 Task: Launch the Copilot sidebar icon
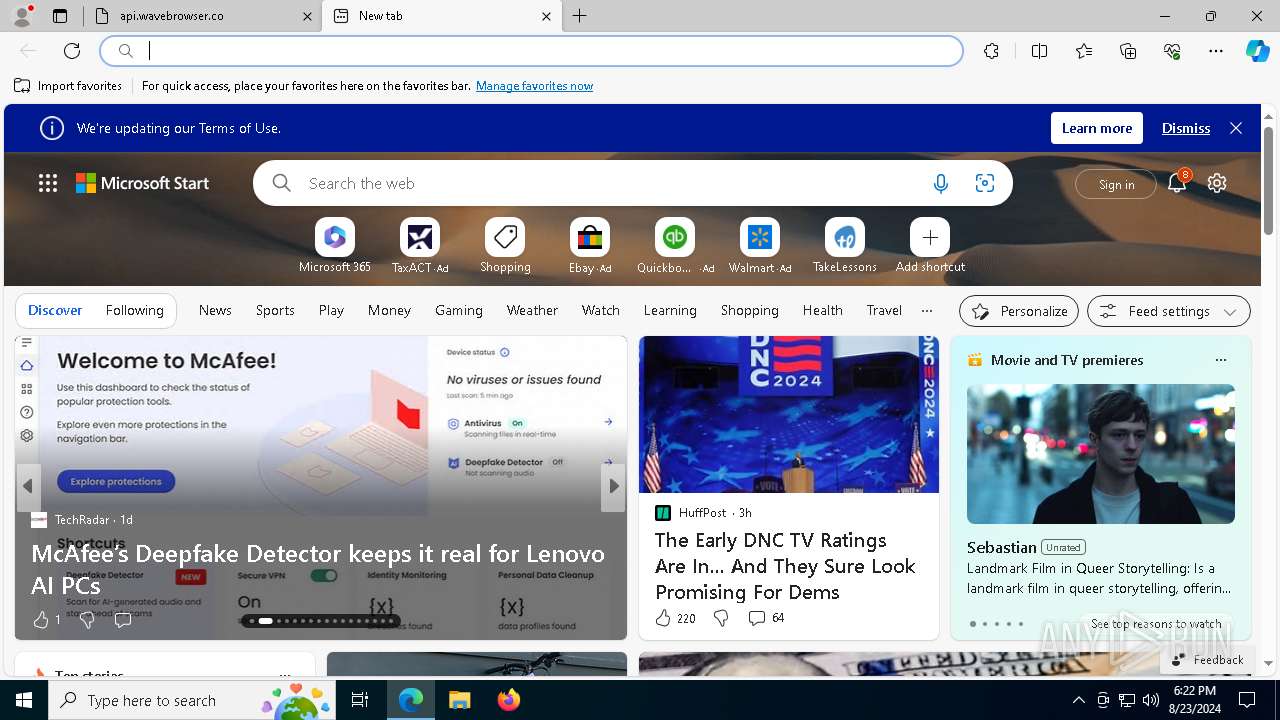(1257, 51)
